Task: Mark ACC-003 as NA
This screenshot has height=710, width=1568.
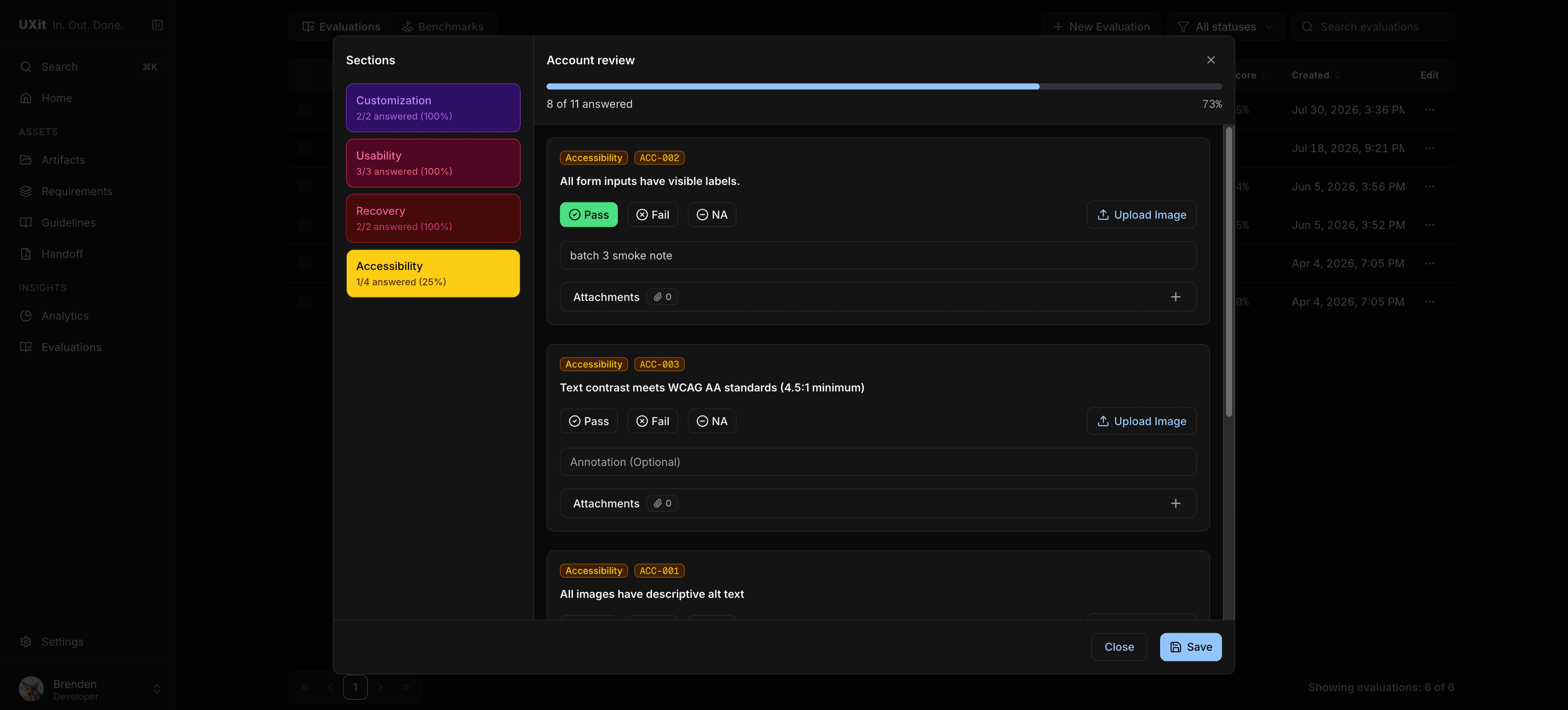Action: click(x=712, y=421)
